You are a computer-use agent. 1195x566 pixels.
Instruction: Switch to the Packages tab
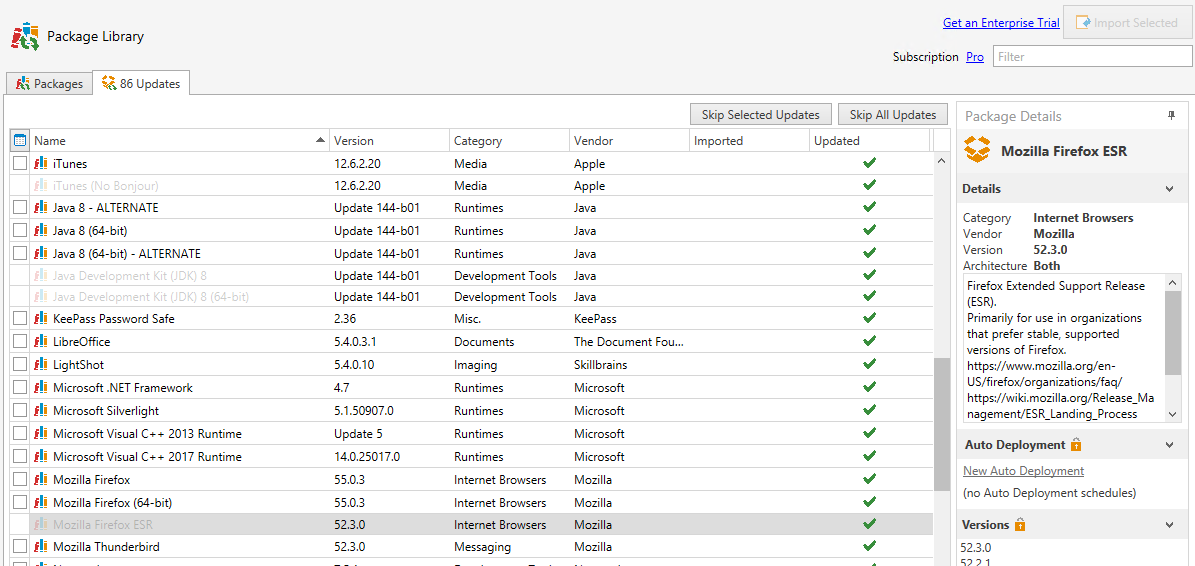pos(49,84)
